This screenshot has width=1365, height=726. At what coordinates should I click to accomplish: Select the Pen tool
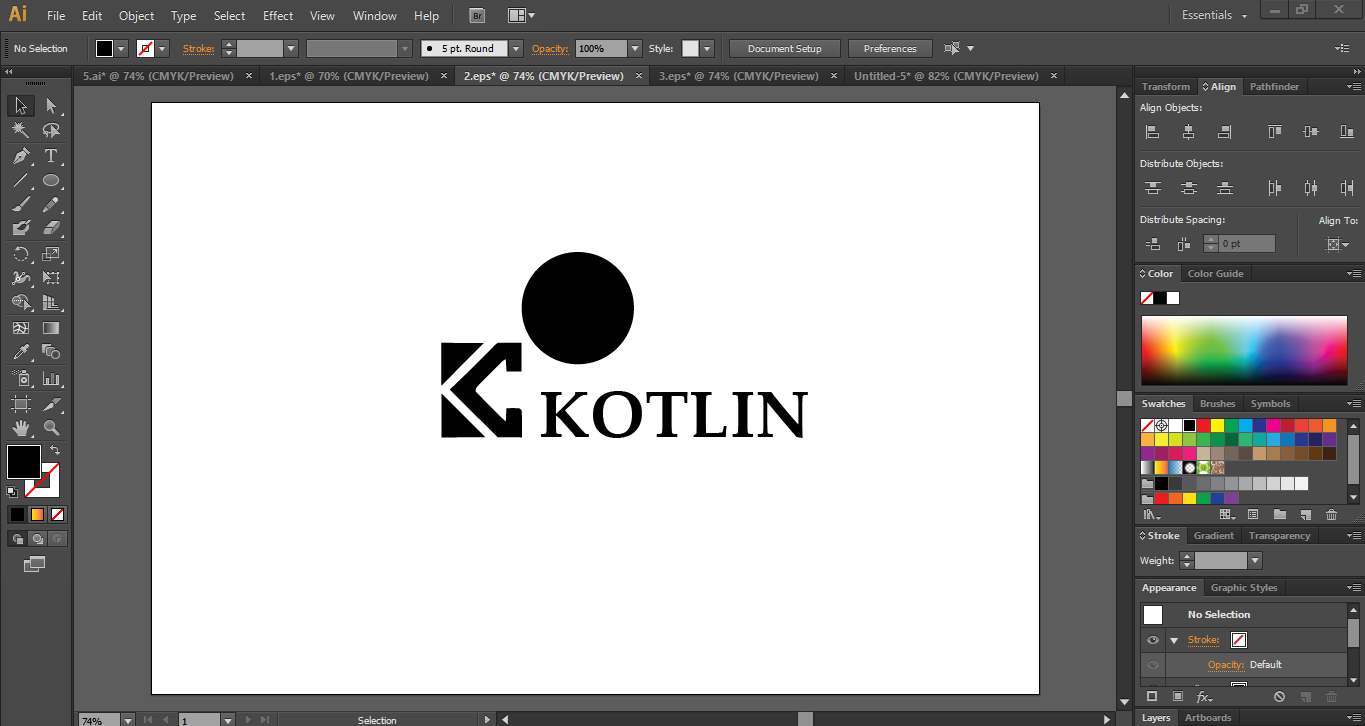[x=20, y=156]
